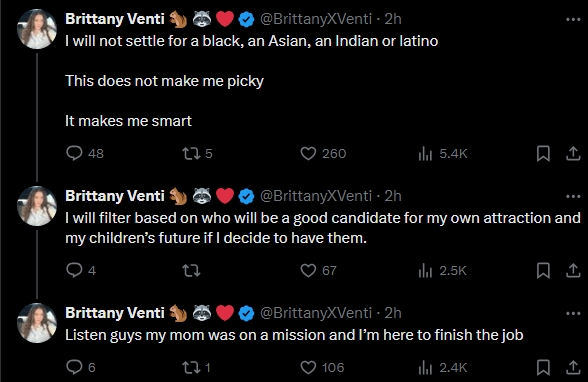Image resolution: width=588 pixels, height=382 pixels.
Task: Repost the second tweet about filtering candidates
Action: pos(191,270)
